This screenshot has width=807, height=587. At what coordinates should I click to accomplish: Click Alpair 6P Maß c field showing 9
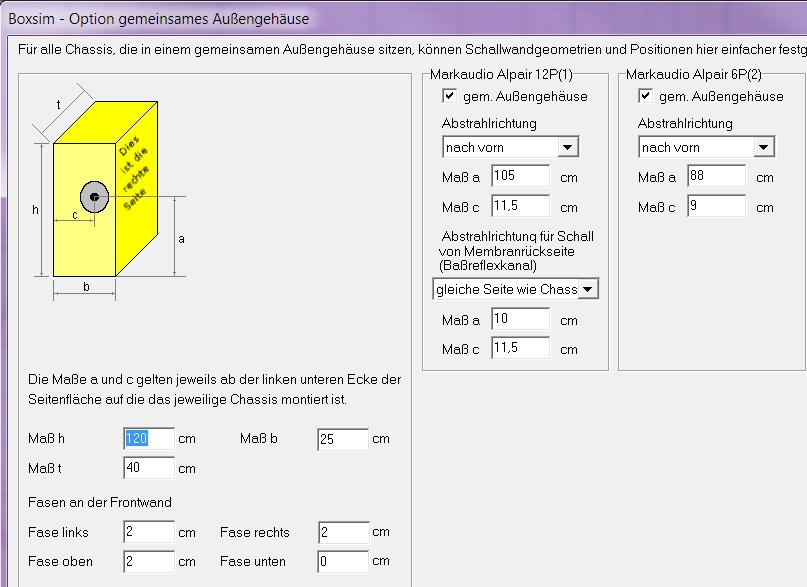[716, 207]
